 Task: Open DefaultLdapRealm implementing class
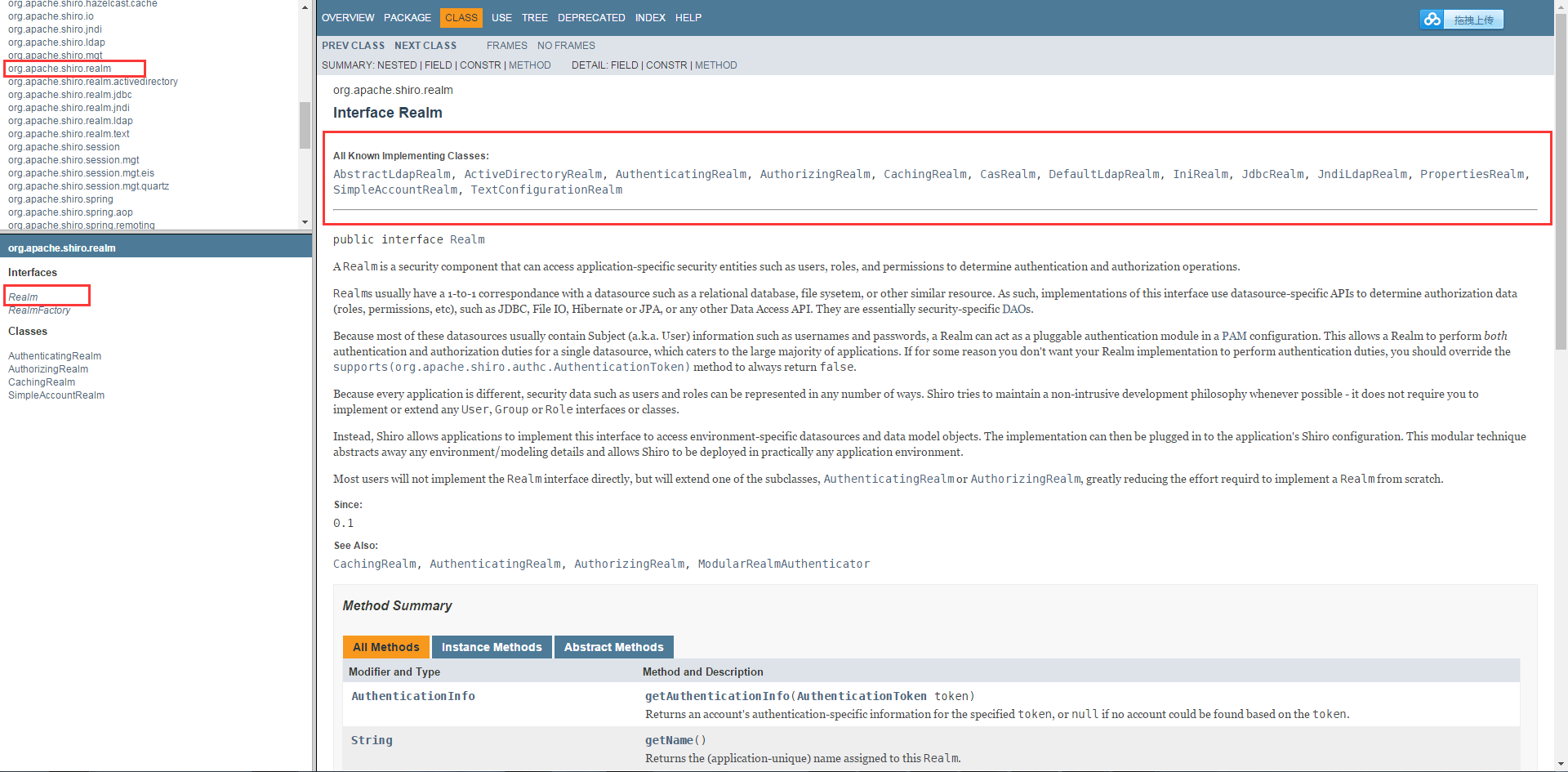pyautogui.click(x=1104, y=174)
